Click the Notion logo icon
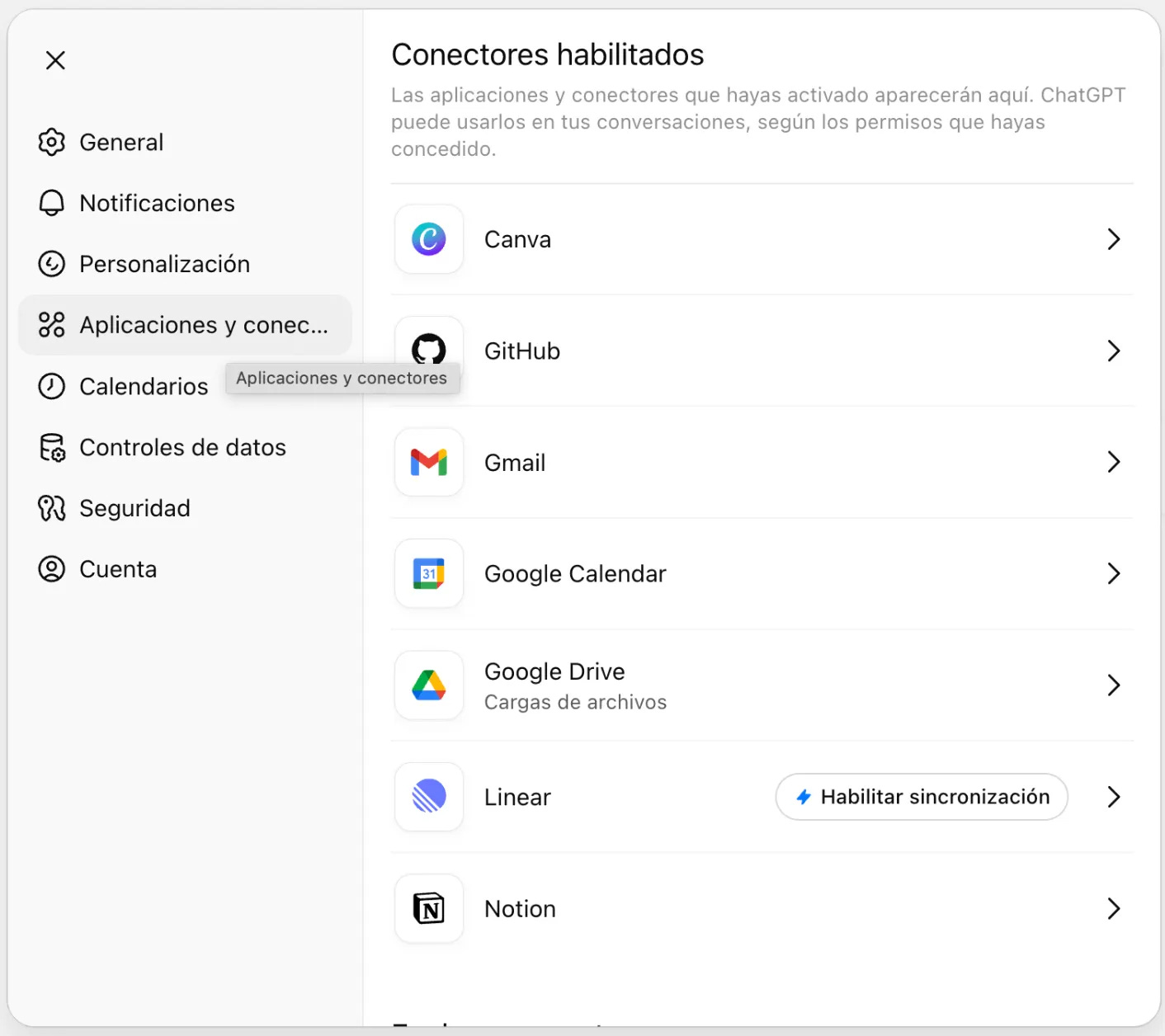Image resolution: width=1165 pixels, height=1036 pixels. pos(429,908)
